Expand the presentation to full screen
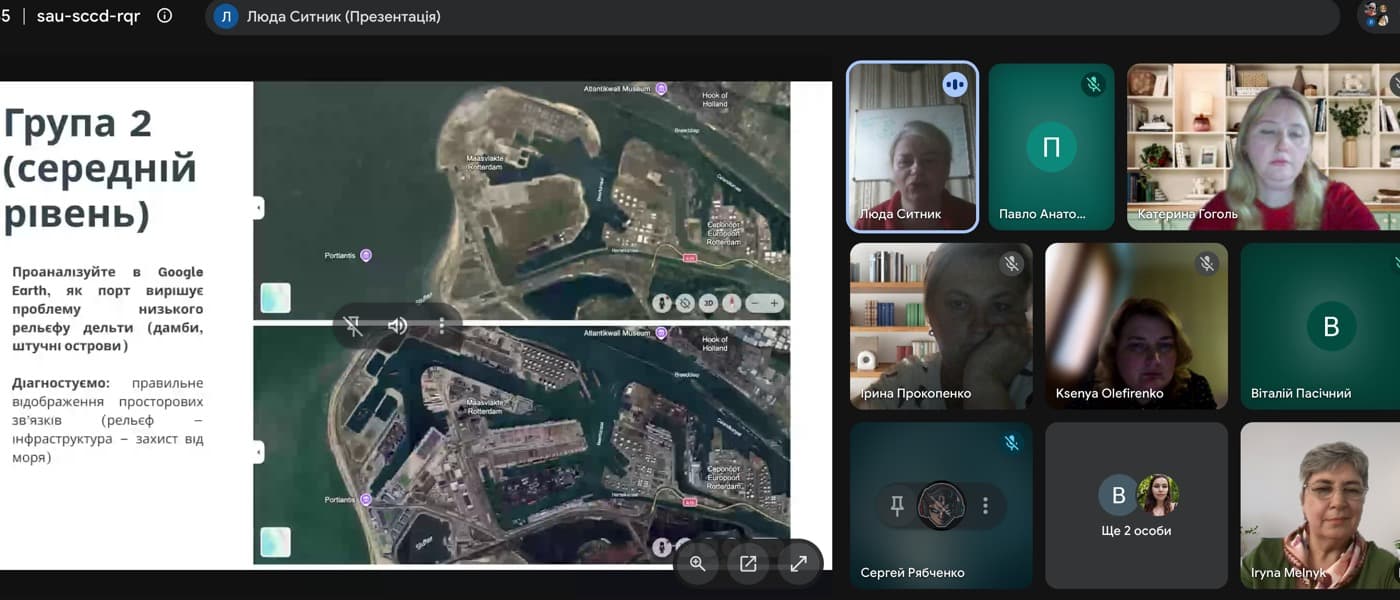The height and width of the screenshot is (600, 1400). click(798, 563)
